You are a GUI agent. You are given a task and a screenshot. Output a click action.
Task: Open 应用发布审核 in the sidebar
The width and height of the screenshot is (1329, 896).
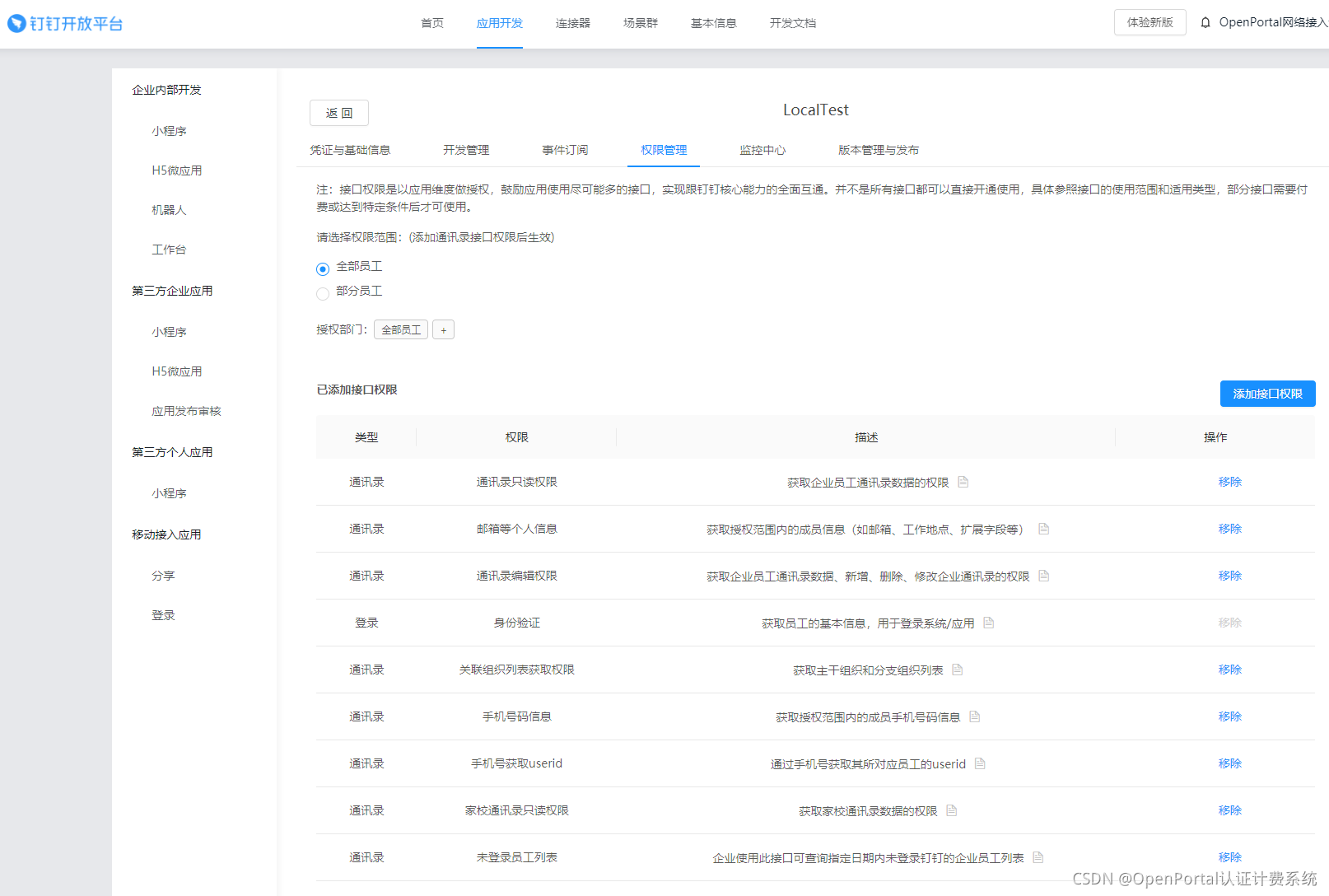186,411
